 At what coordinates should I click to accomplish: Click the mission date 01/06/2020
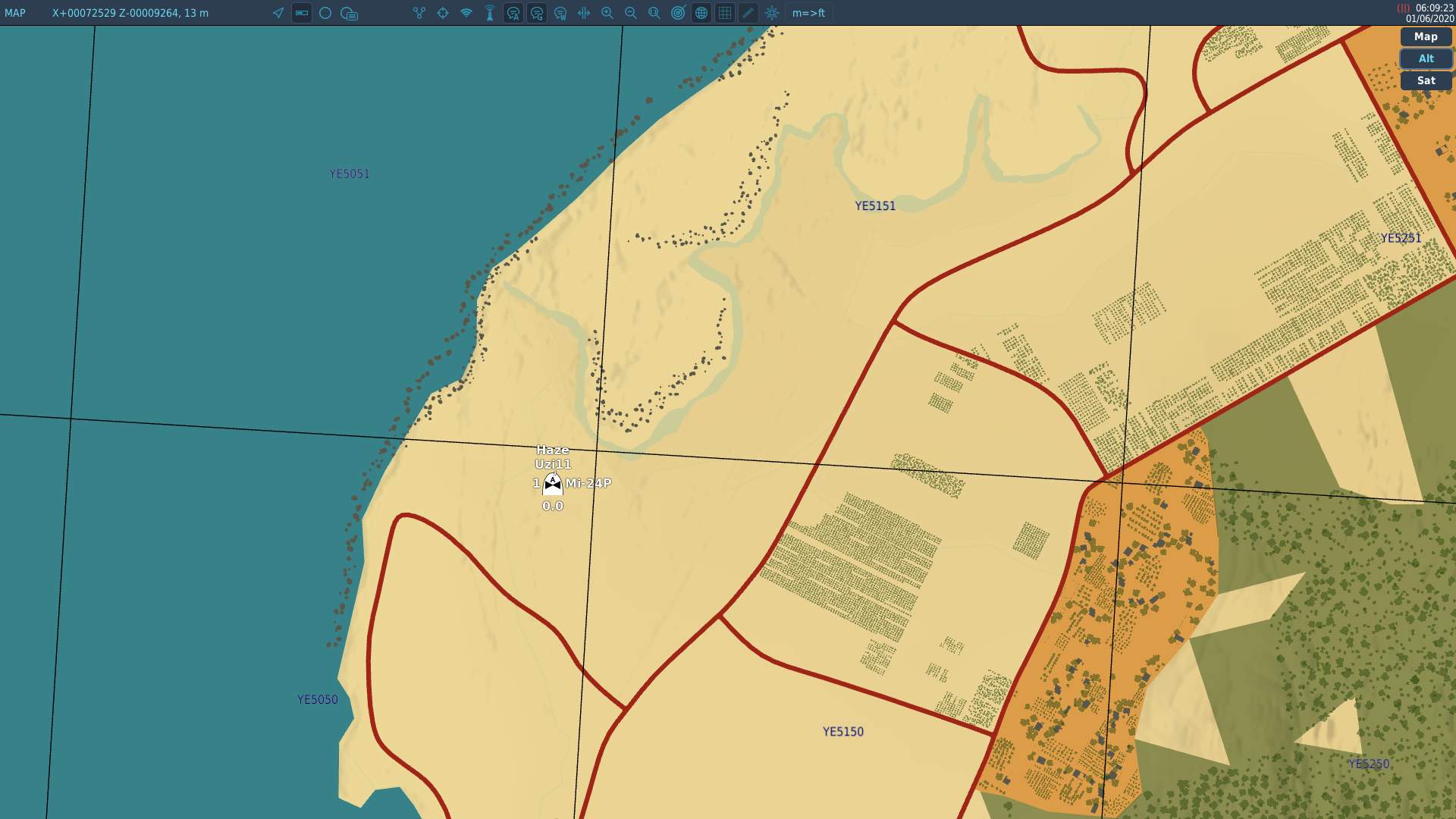point(1429,19)
